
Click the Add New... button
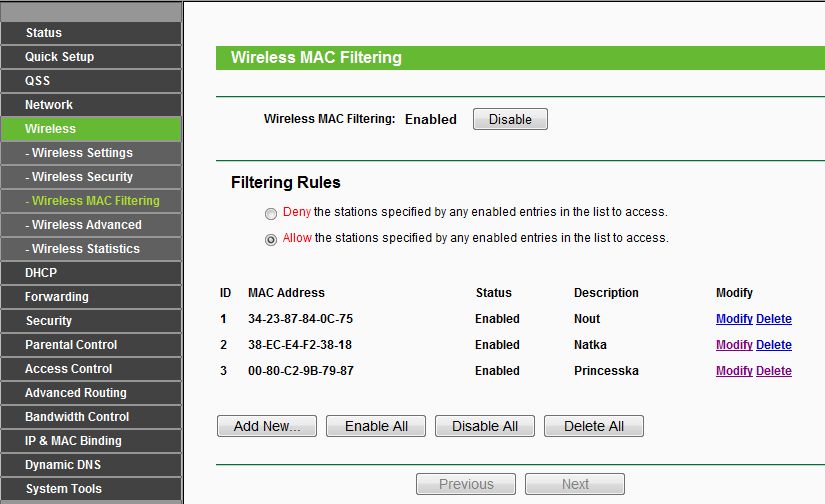267,426
